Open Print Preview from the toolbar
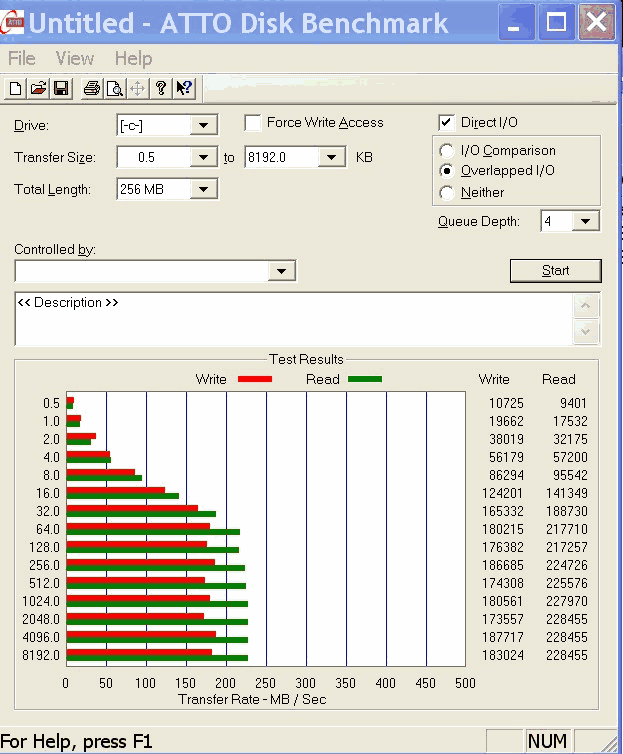Screen dimensions: 623x754 [x=114, y=89]
